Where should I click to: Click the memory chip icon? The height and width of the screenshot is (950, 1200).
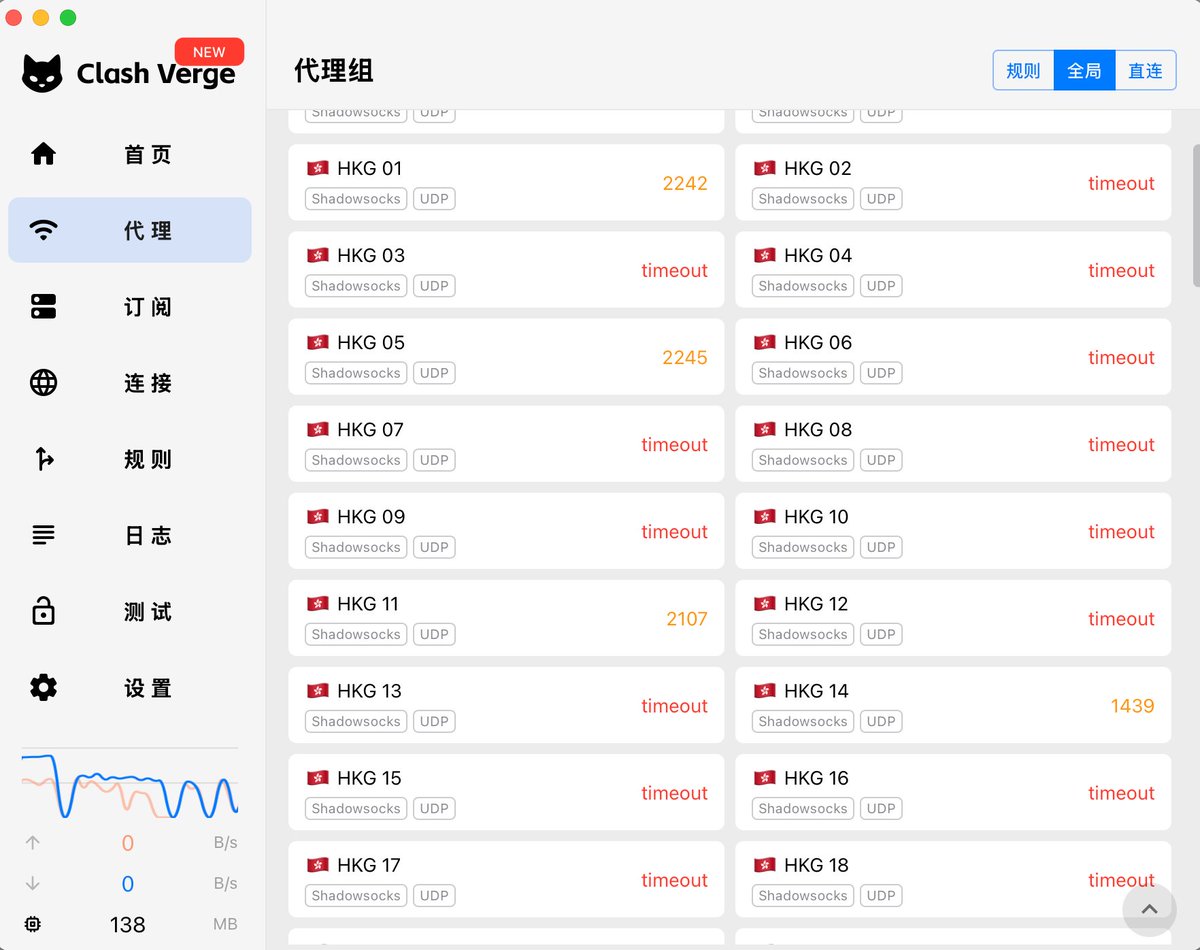32,925
